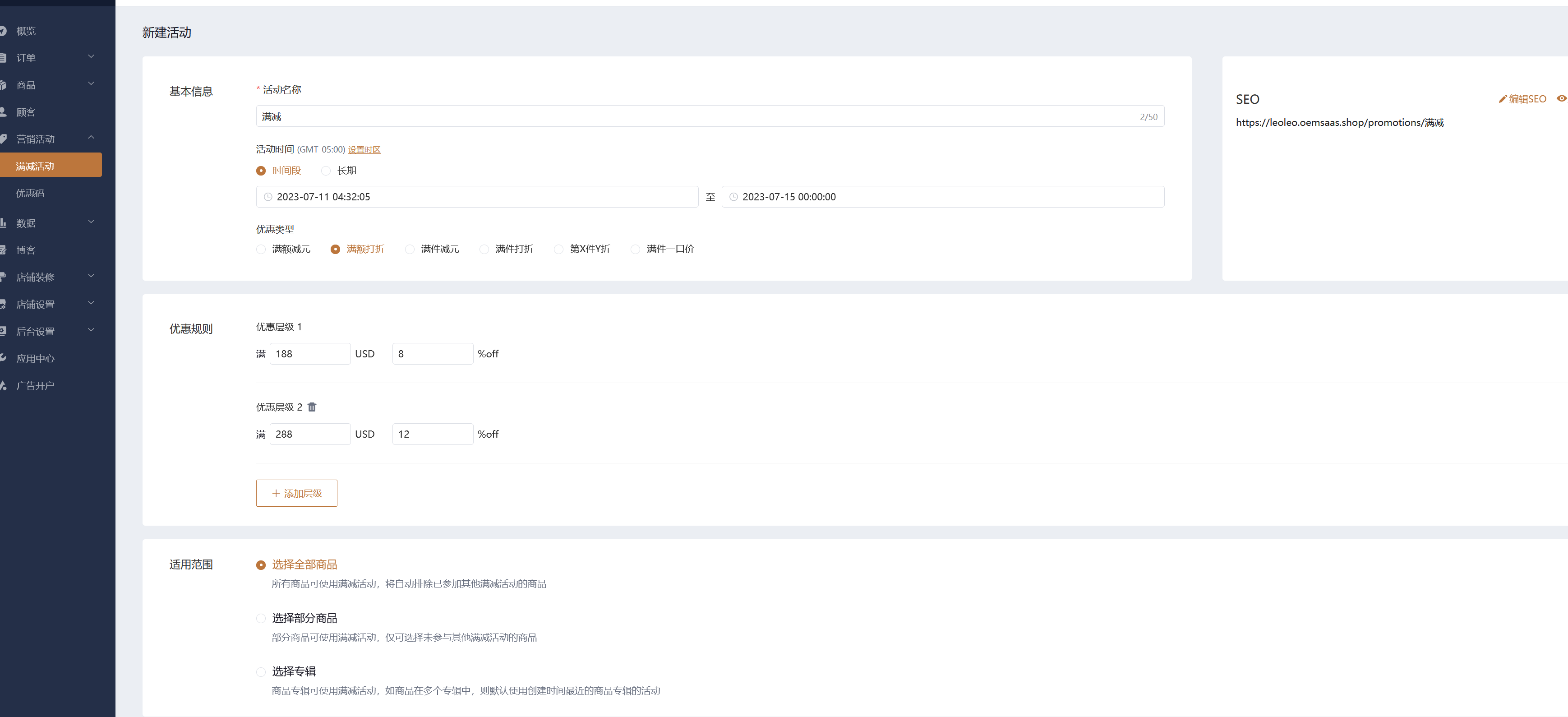Click tier 1 threshold field 188
This screenshot has width=1568, height=717.
310,354
